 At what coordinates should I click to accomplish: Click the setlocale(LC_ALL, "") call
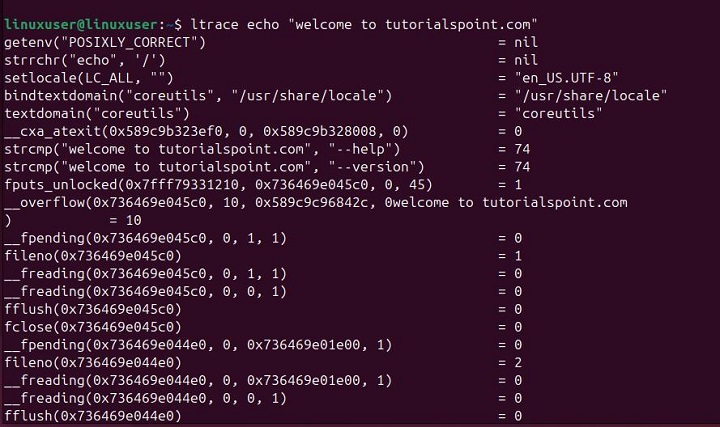89,77
